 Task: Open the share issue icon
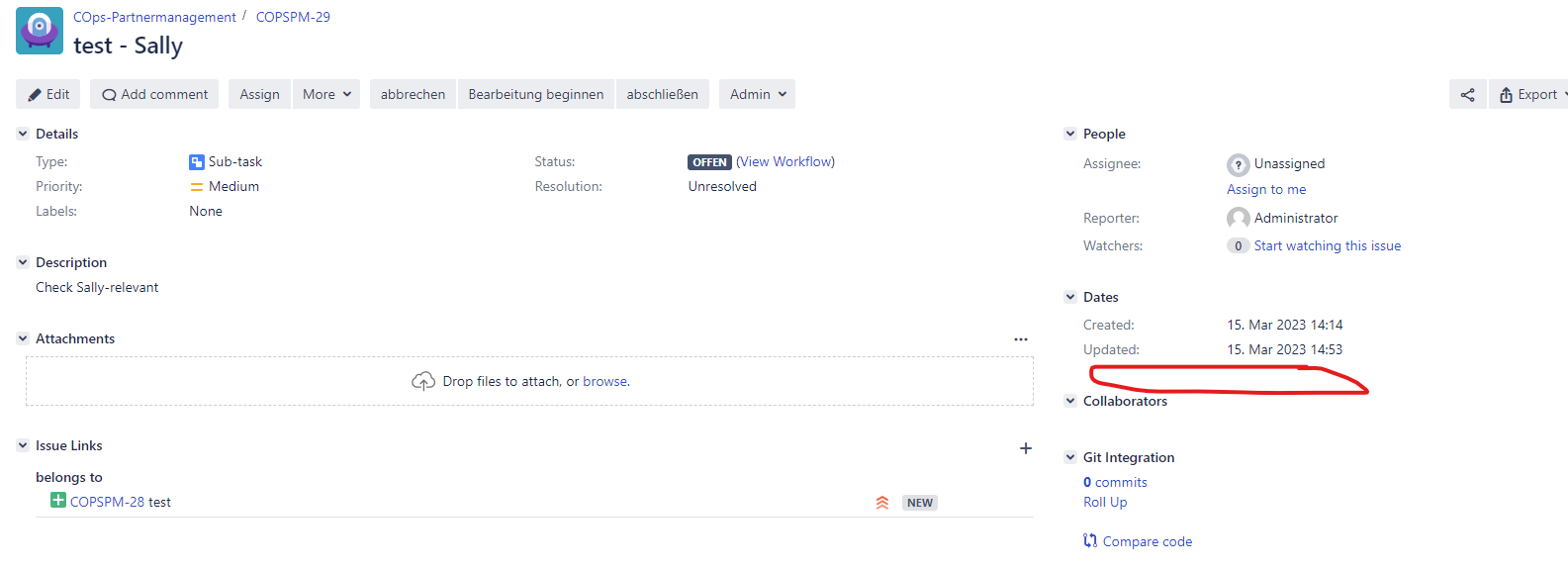1467,95
